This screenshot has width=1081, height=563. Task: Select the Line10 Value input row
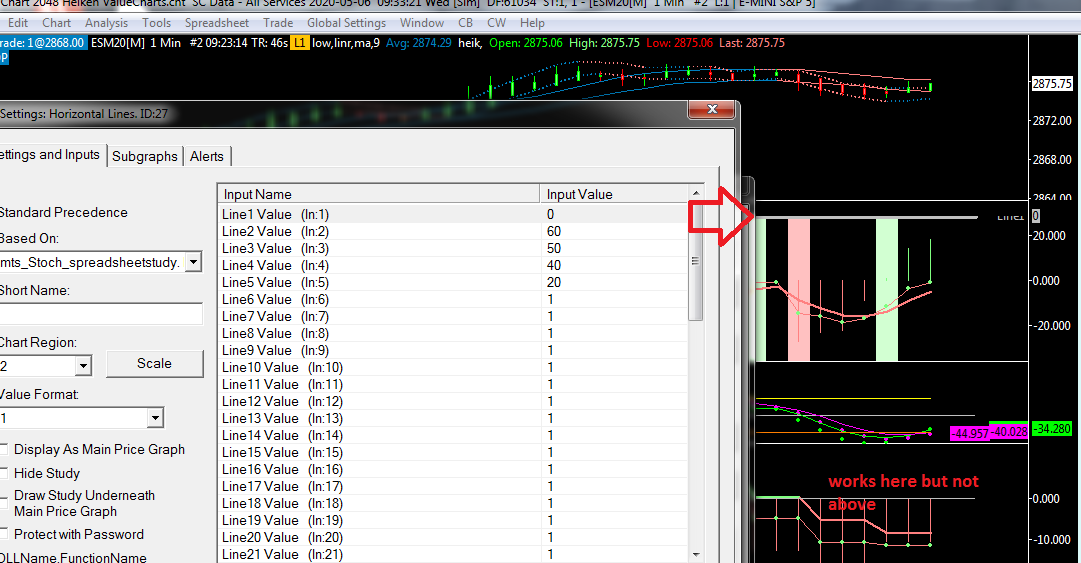453,367
